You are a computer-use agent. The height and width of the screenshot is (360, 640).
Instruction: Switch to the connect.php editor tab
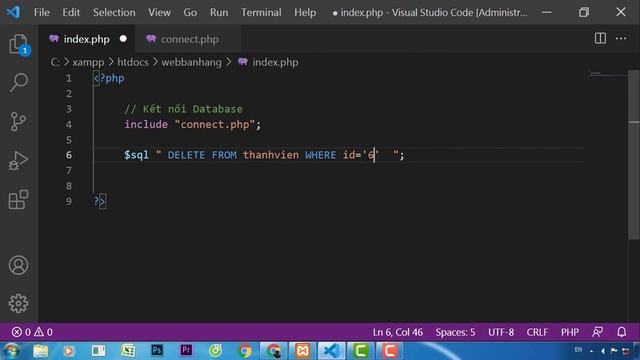[x=189, y=39]
